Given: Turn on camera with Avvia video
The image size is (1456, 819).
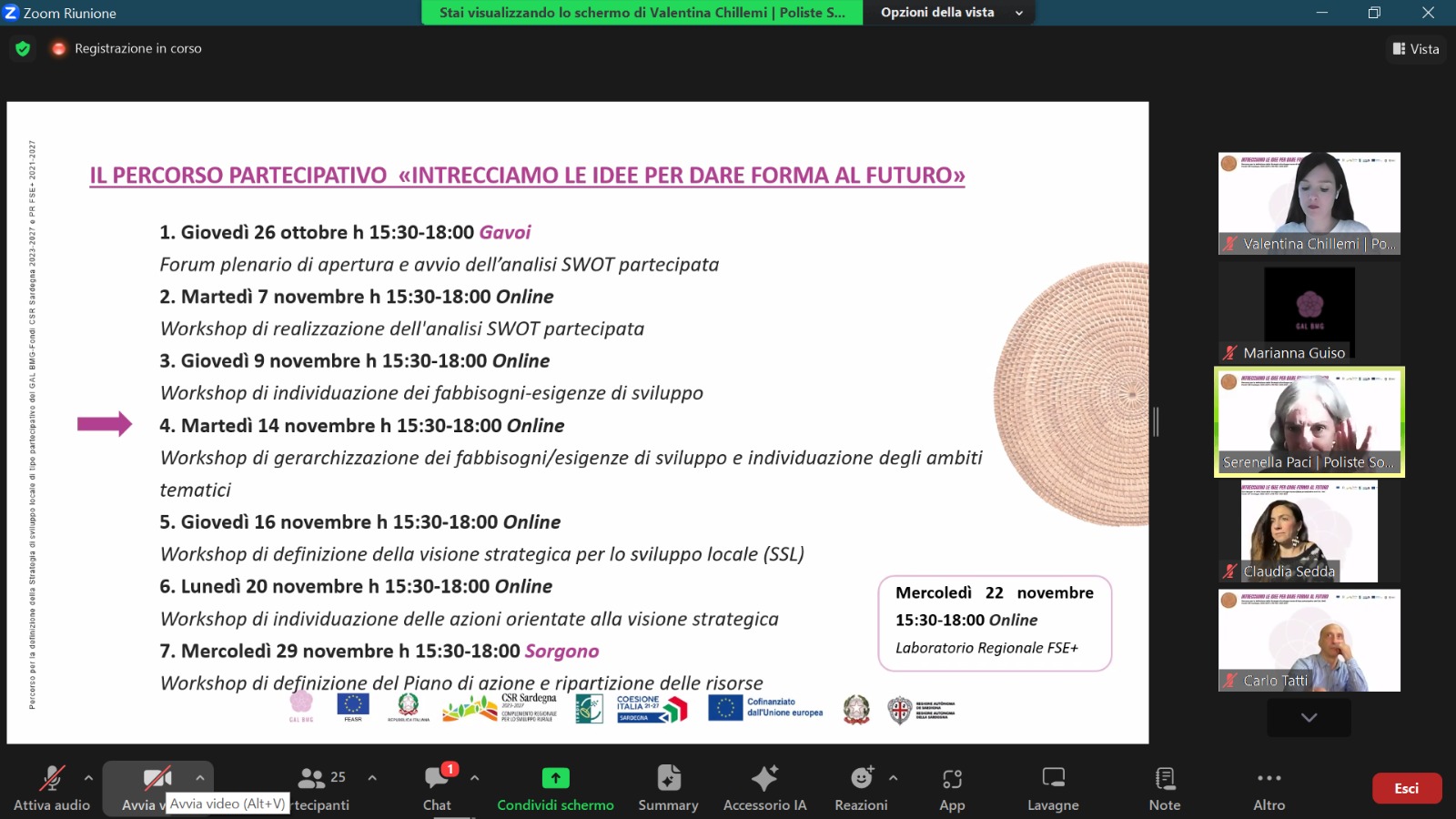Looking at the screenshot, I should pos(157,779).
